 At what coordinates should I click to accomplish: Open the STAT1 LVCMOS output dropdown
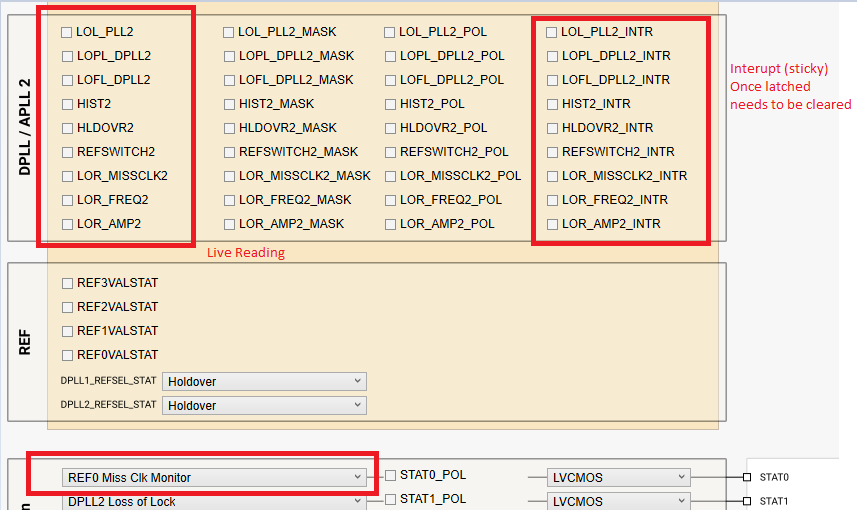(x=619, y=502)
